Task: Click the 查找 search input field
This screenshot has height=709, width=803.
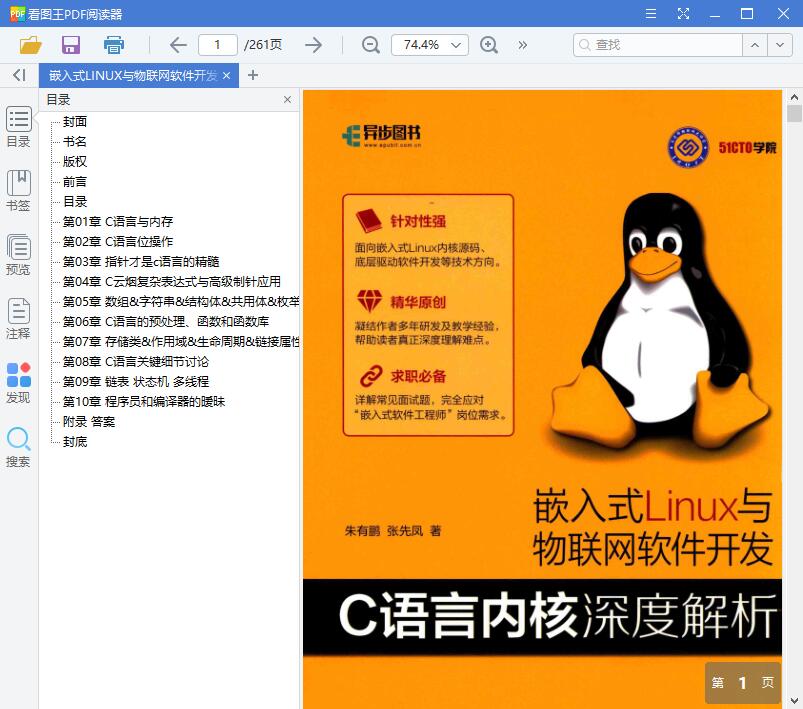Action: (x=658, y=45)
